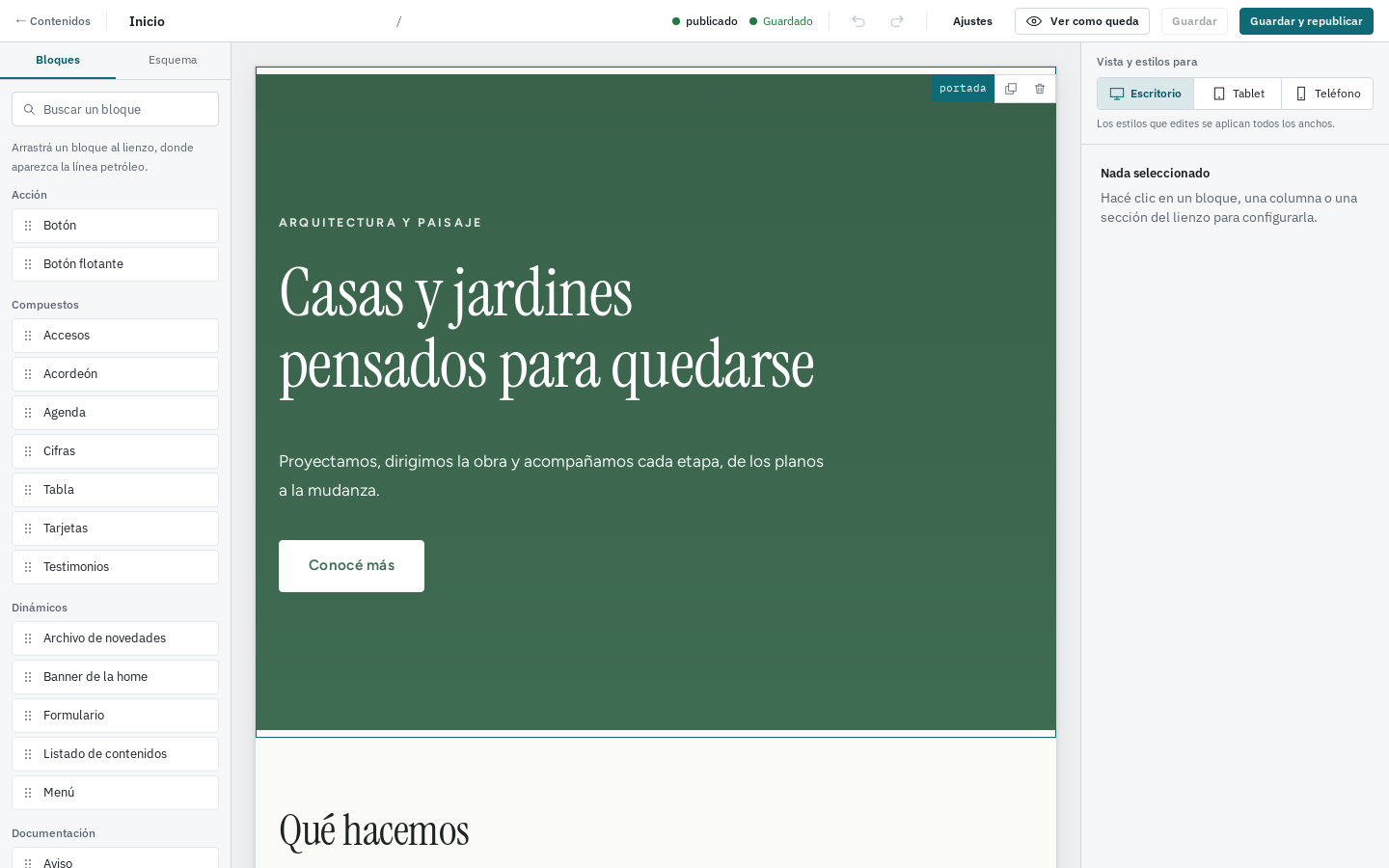Select the Listado de contenidos block
This screenshot has width=1389, height=868.
tap(115, 754)
